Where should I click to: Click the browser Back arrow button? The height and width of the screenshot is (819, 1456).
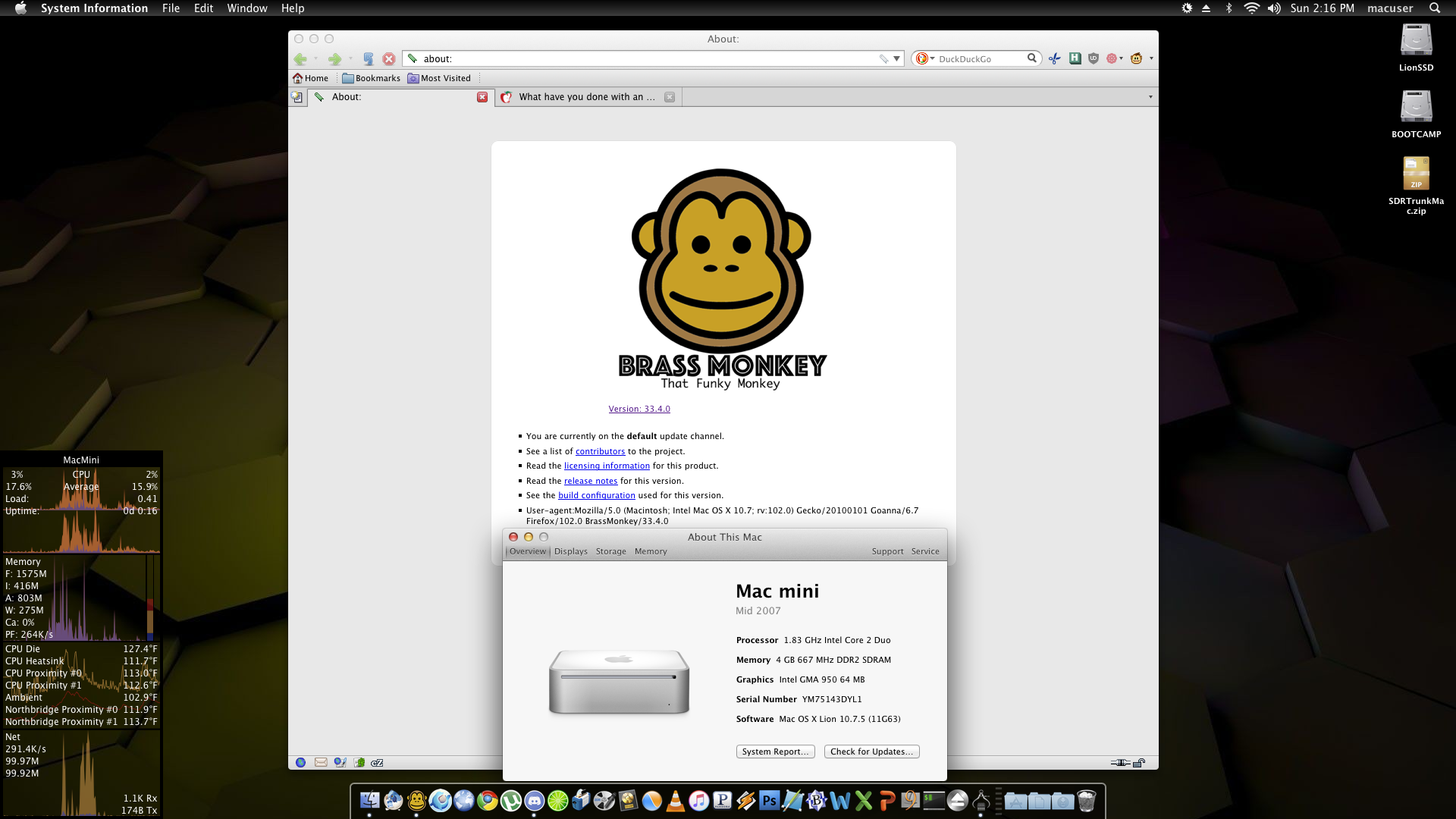(x=300, y=58)
